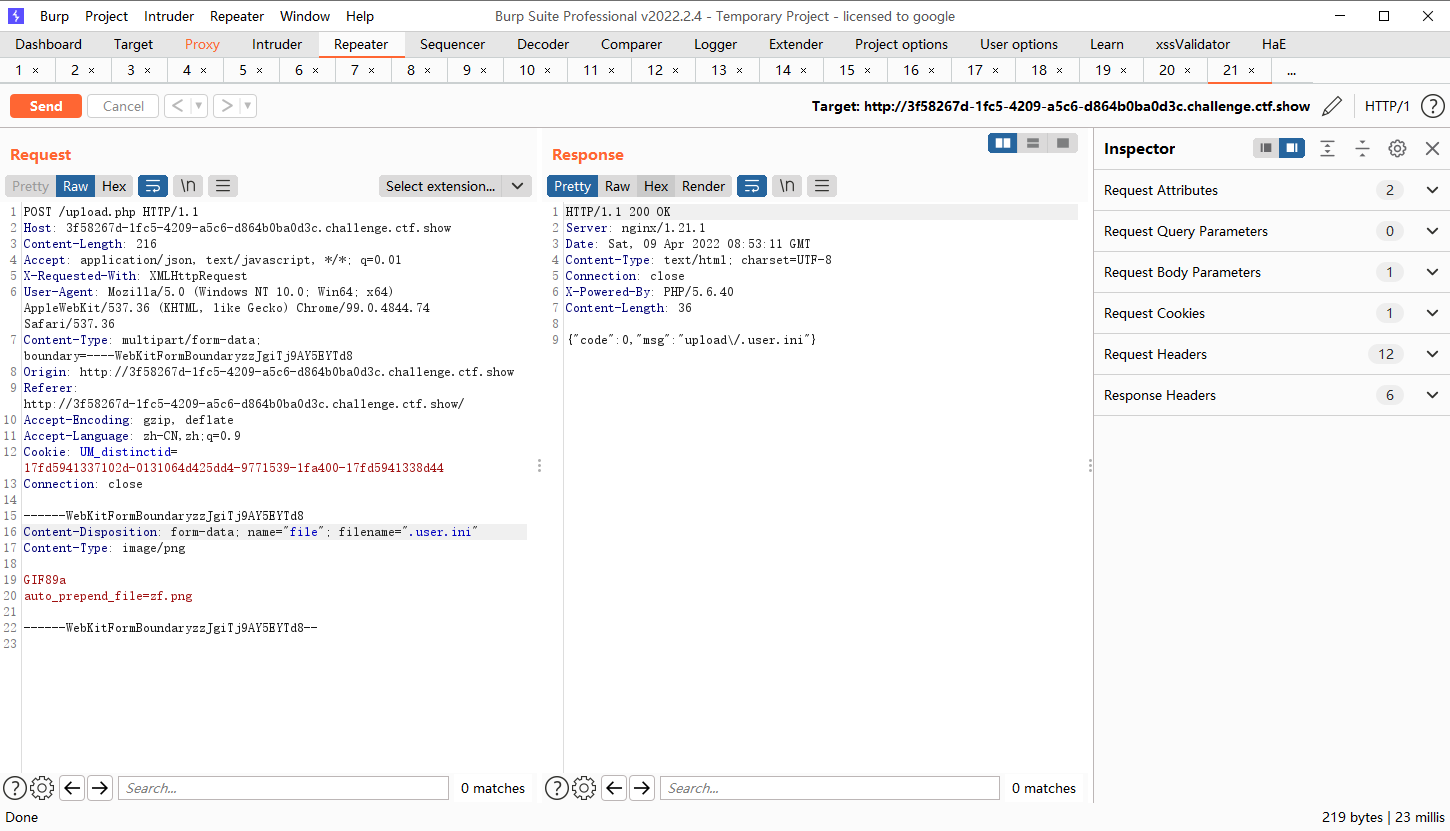Select side-by-side layout view icon
Screen dimensions: 1450x831
tap(1003, 143)
